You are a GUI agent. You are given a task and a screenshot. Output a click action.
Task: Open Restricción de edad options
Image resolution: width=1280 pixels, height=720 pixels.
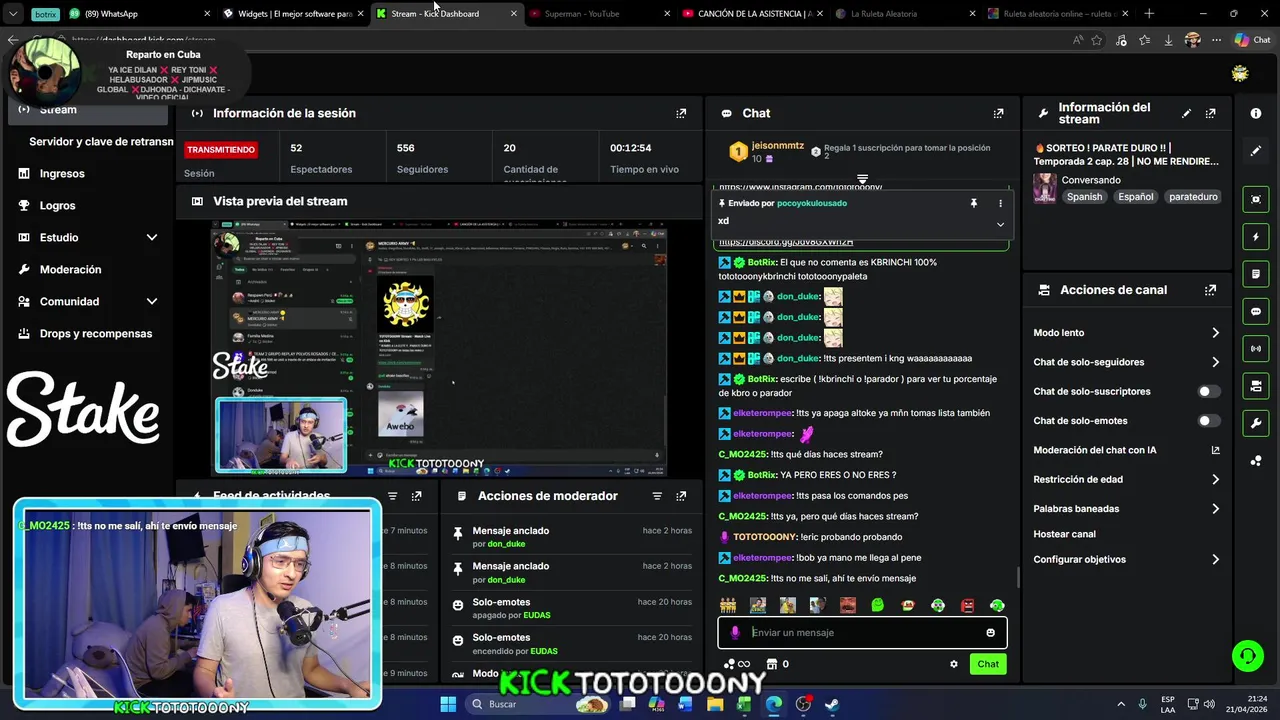[1126, 479]
